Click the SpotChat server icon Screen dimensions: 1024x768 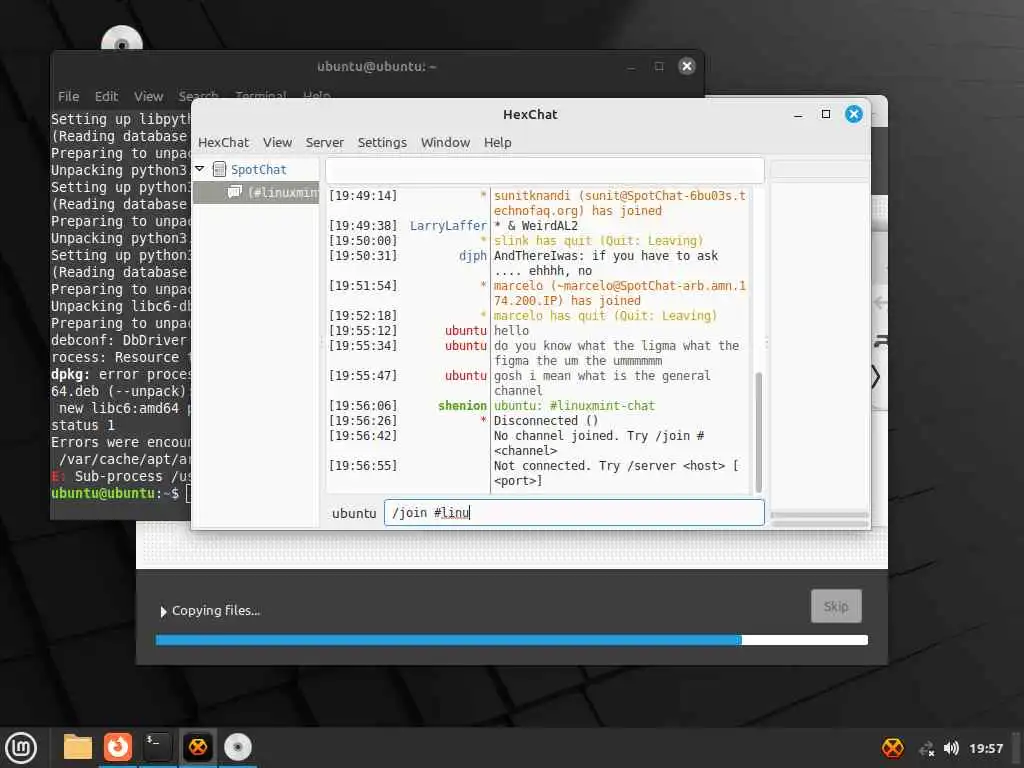[x=219, y=170]
